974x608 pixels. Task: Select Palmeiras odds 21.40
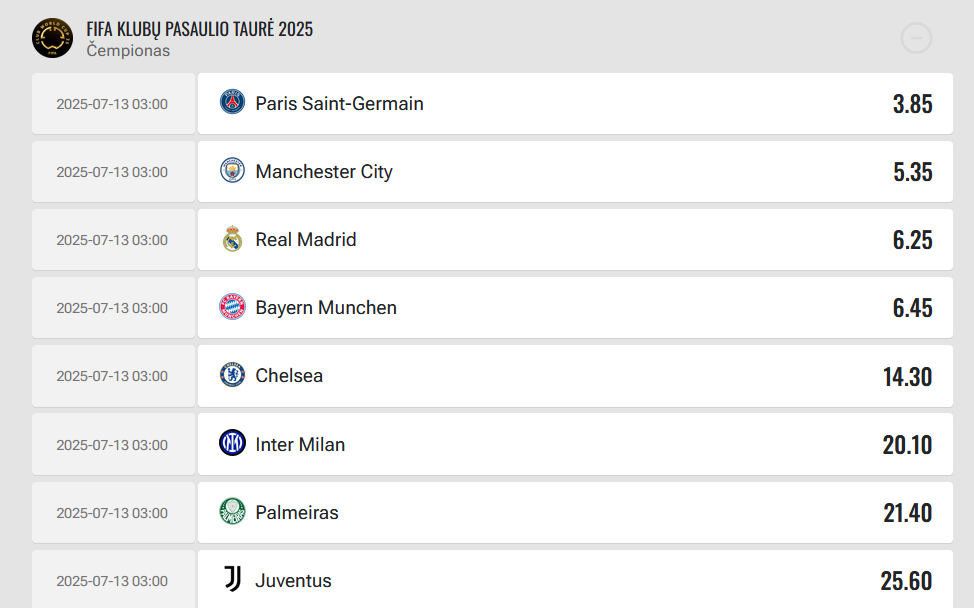[x=908, y=513]
